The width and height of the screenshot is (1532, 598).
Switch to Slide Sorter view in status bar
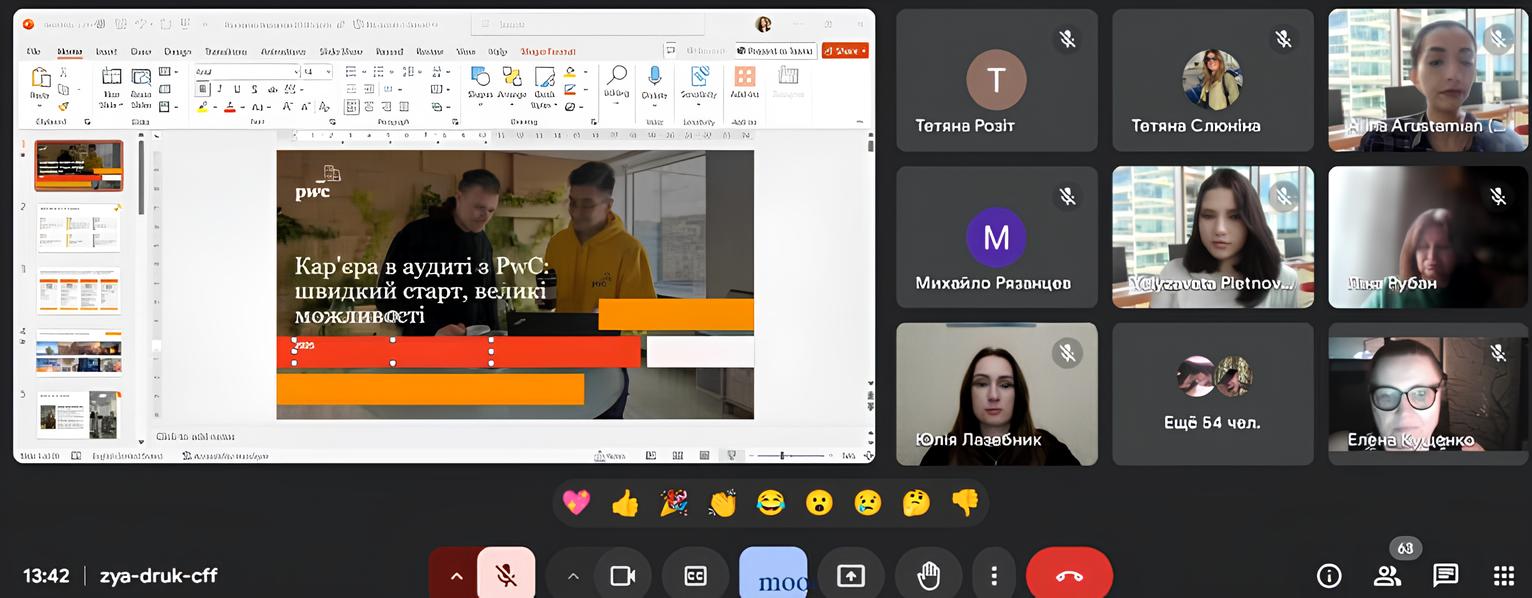click(x=677, y=455)
